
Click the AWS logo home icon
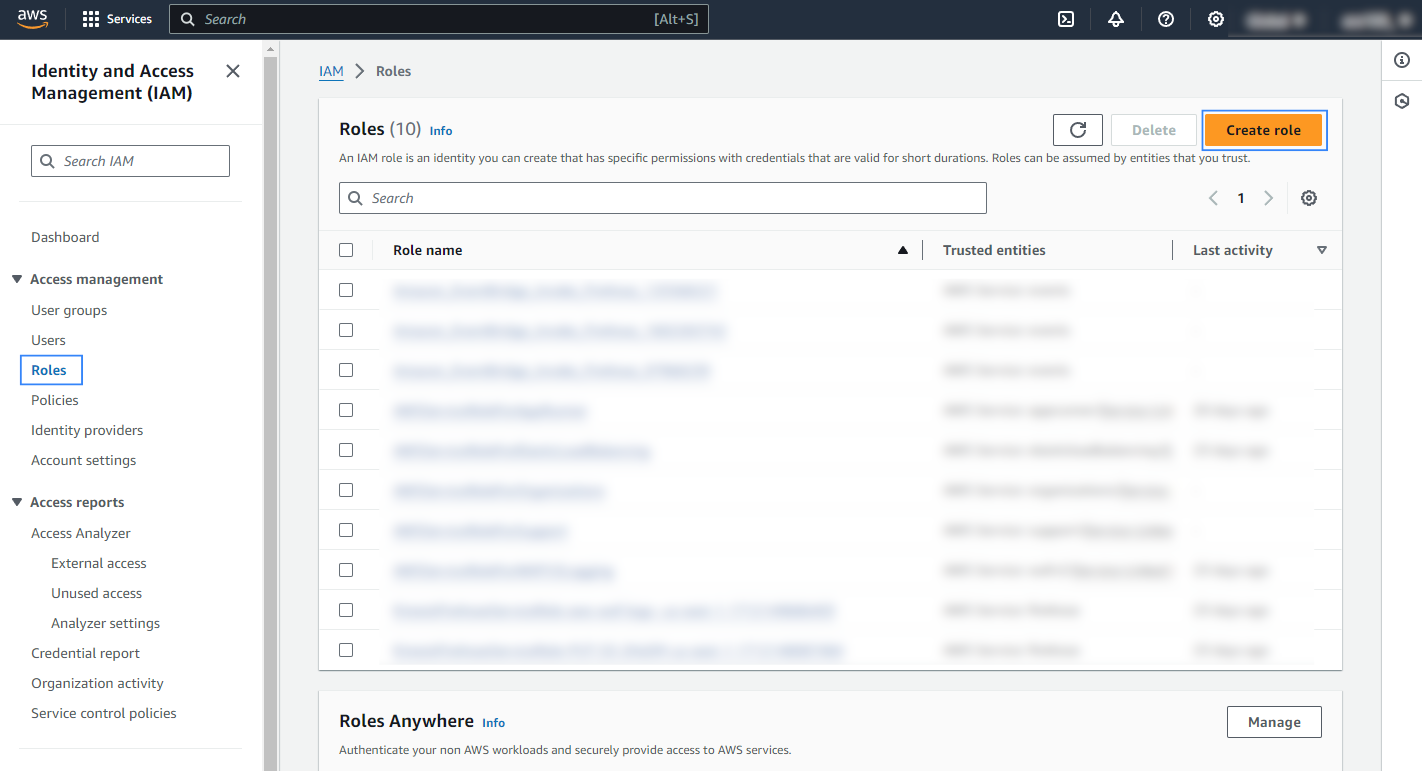tap(33, 19)
